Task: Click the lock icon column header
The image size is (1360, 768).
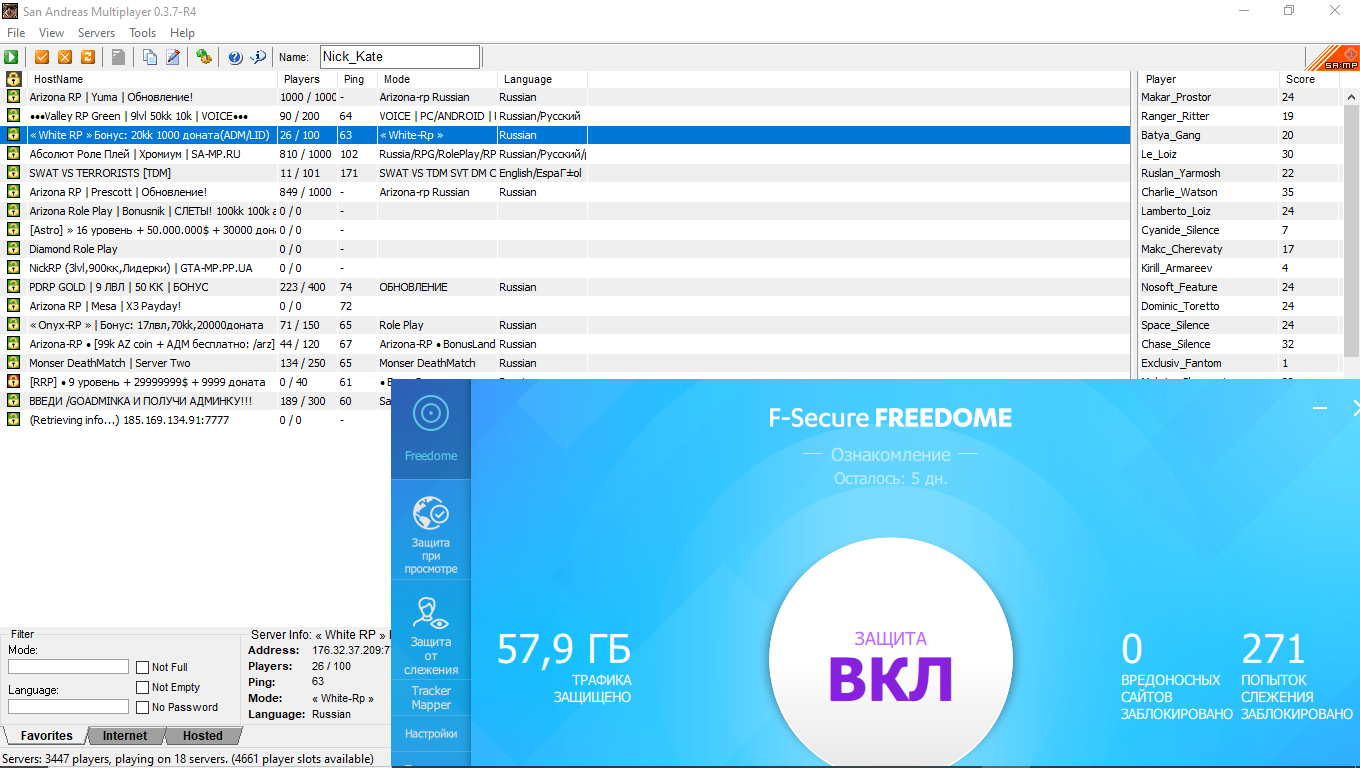Action: click(x=13, y=79)
